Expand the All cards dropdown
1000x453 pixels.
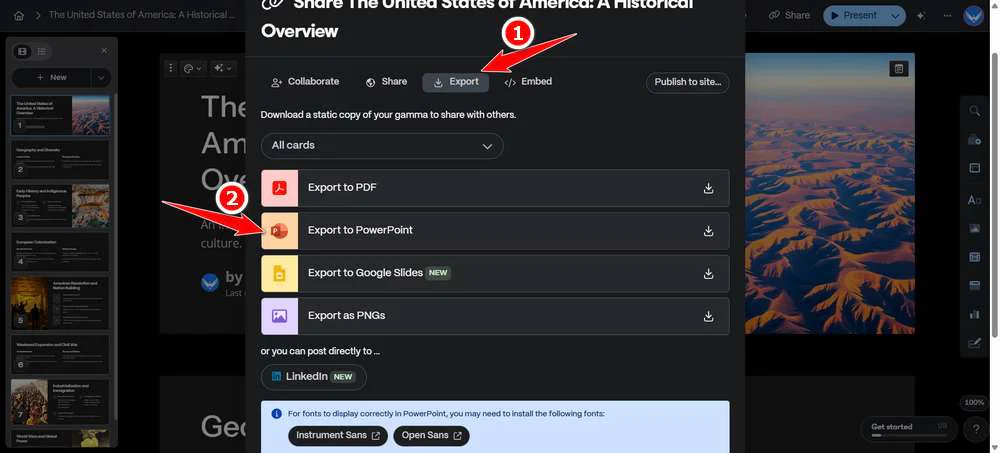[381, 146]
